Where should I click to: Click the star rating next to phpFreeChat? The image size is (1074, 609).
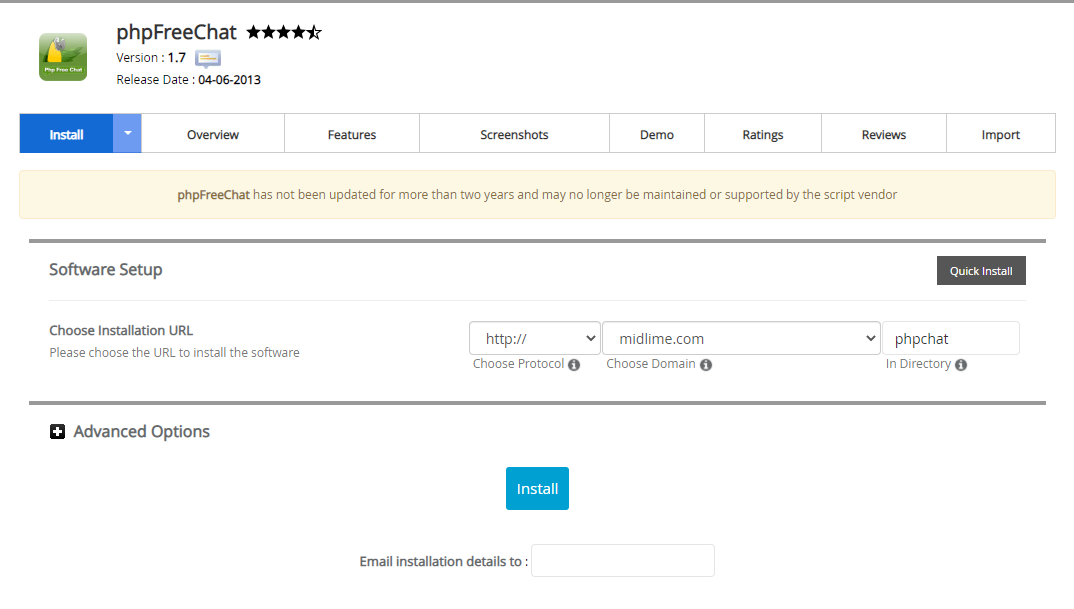pos(283,31)
